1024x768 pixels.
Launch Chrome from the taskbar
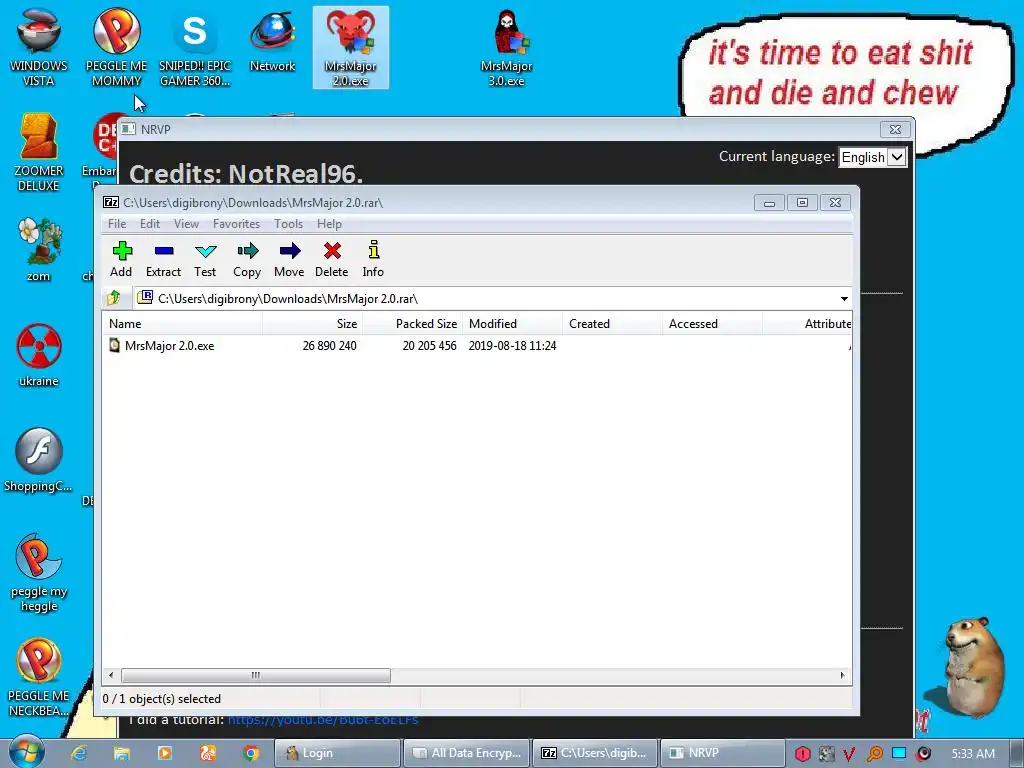251,753
